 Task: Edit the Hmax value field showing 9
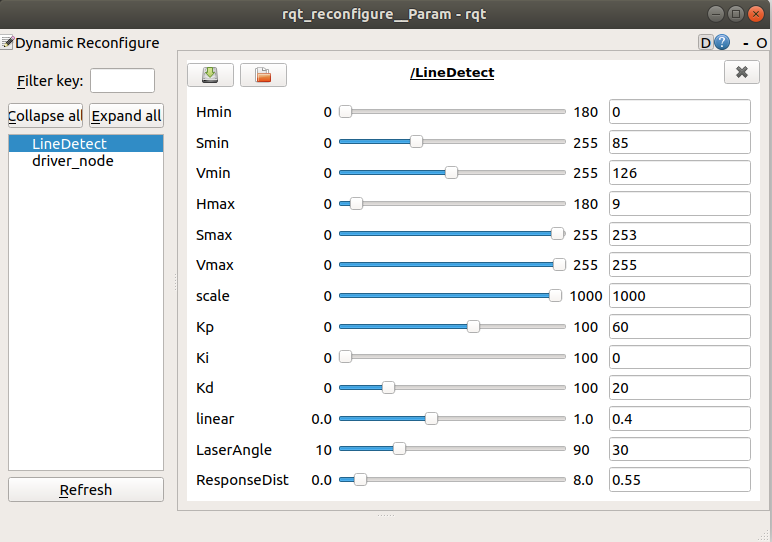click(679, 204)
